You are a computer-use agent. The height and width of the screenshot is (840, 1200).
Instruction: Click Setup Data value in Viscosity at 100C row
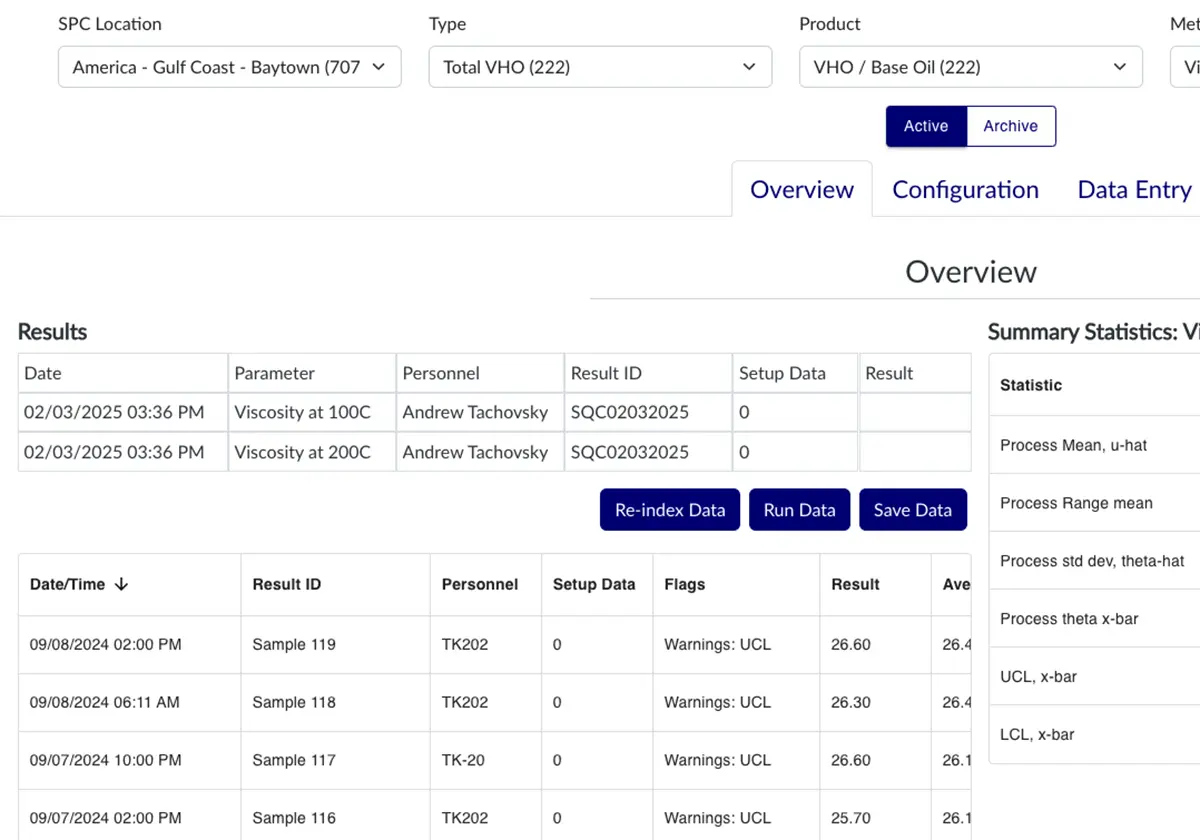pos(744,412)
